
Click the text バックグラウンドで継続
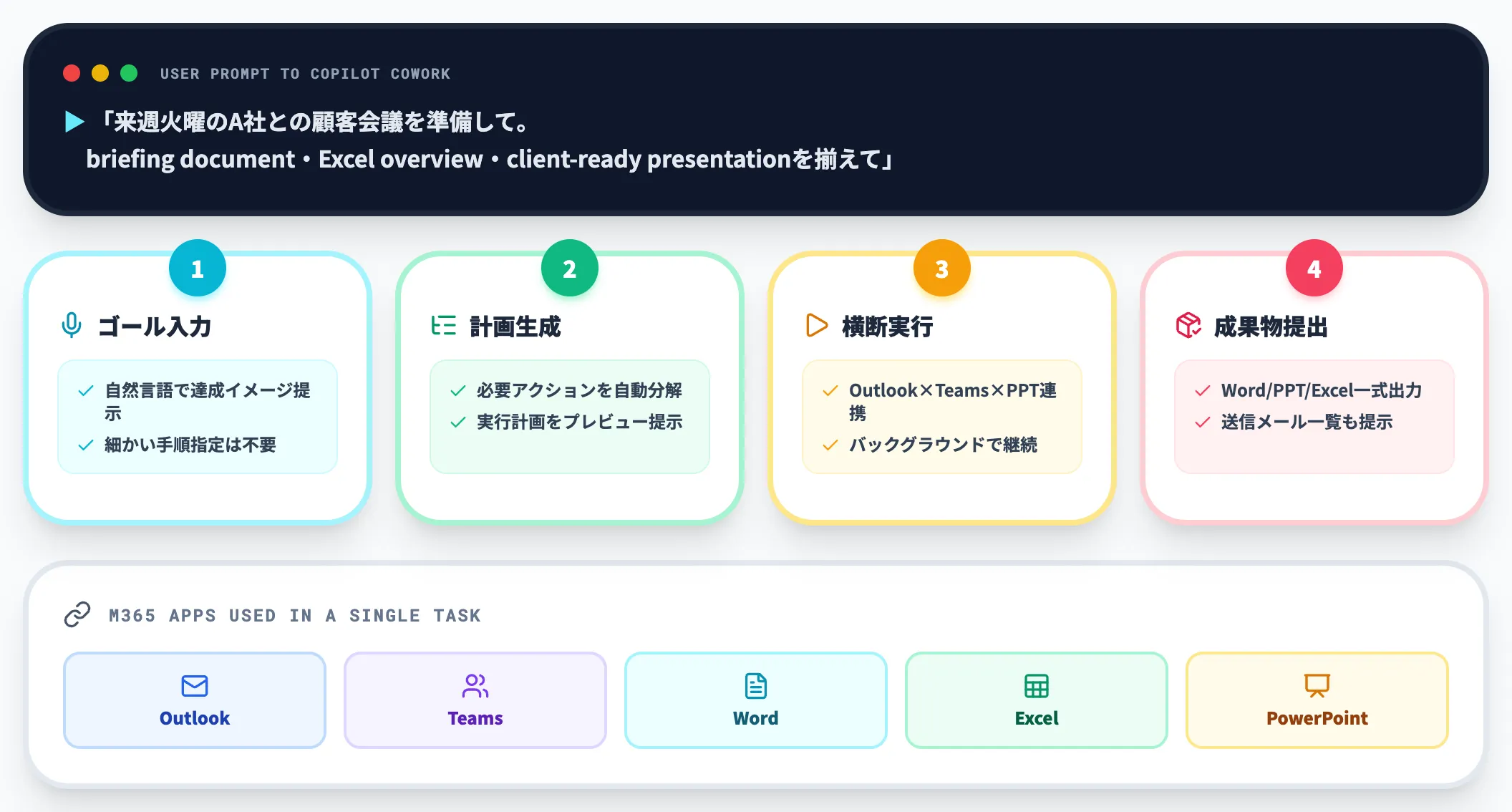tap(944, 445)
